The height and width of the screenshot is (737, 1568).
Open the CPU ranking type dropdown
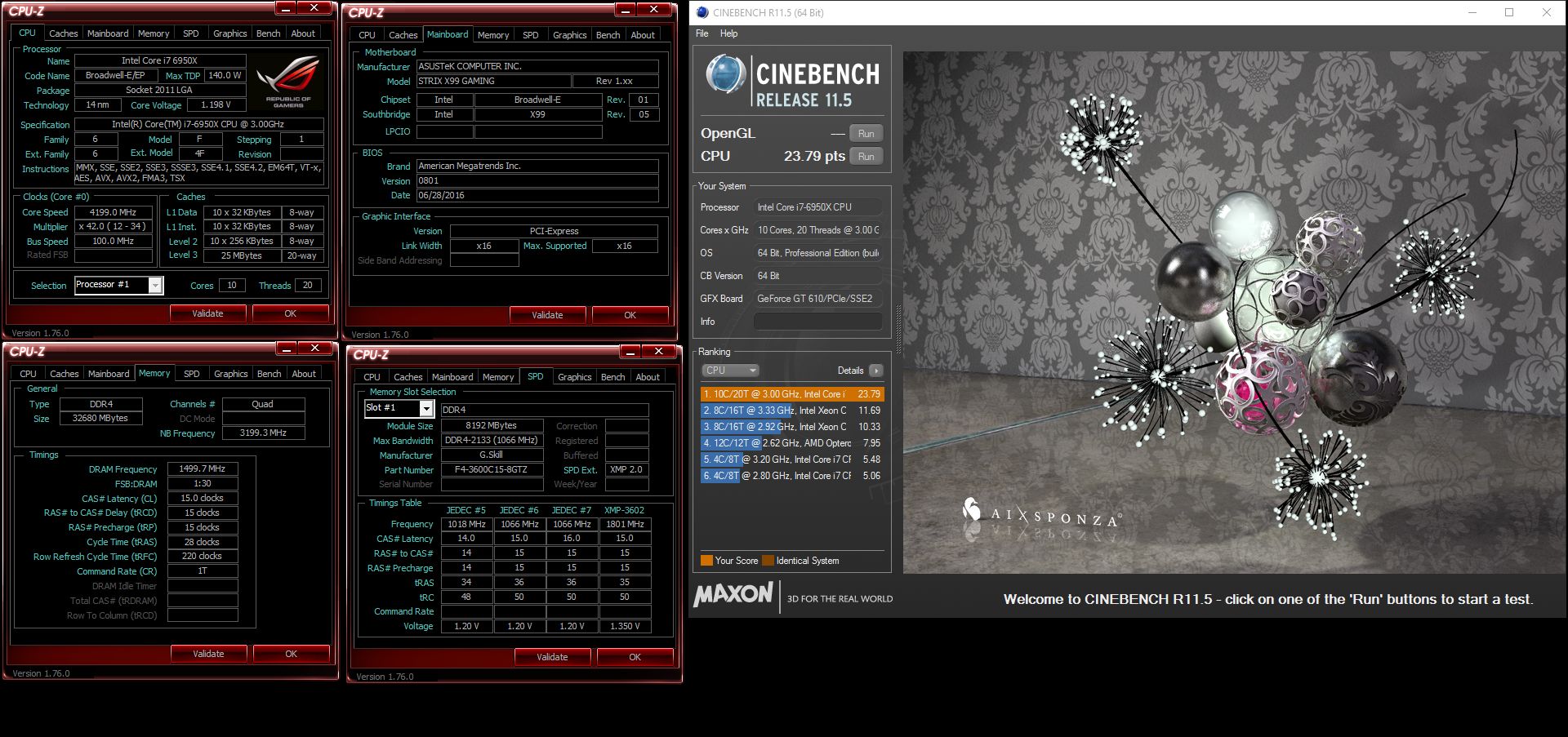(x=730, y=371)
